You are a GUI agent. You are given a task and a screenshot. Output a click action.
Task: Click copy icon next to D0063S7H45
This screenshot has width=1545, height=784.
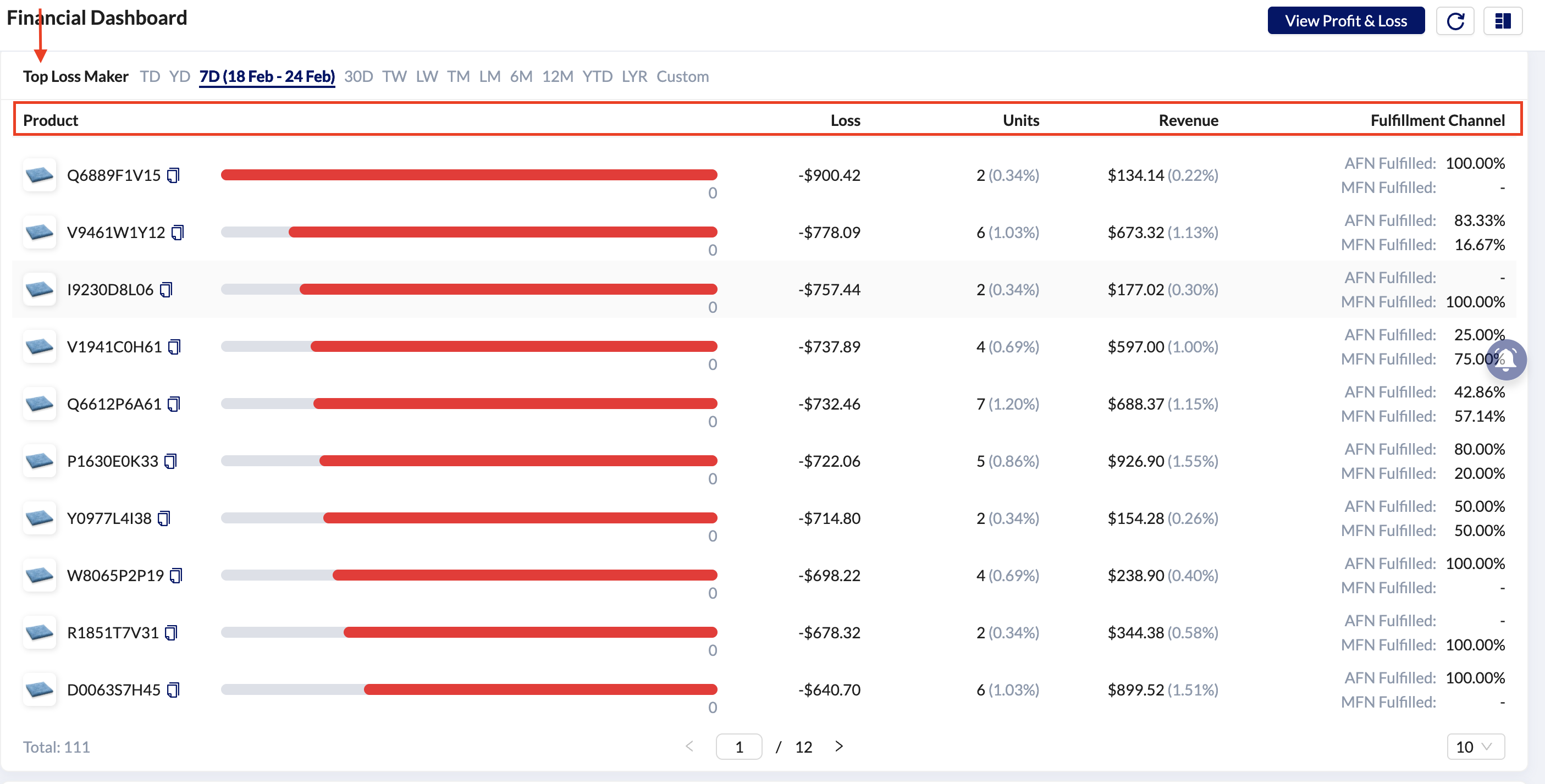173,690
